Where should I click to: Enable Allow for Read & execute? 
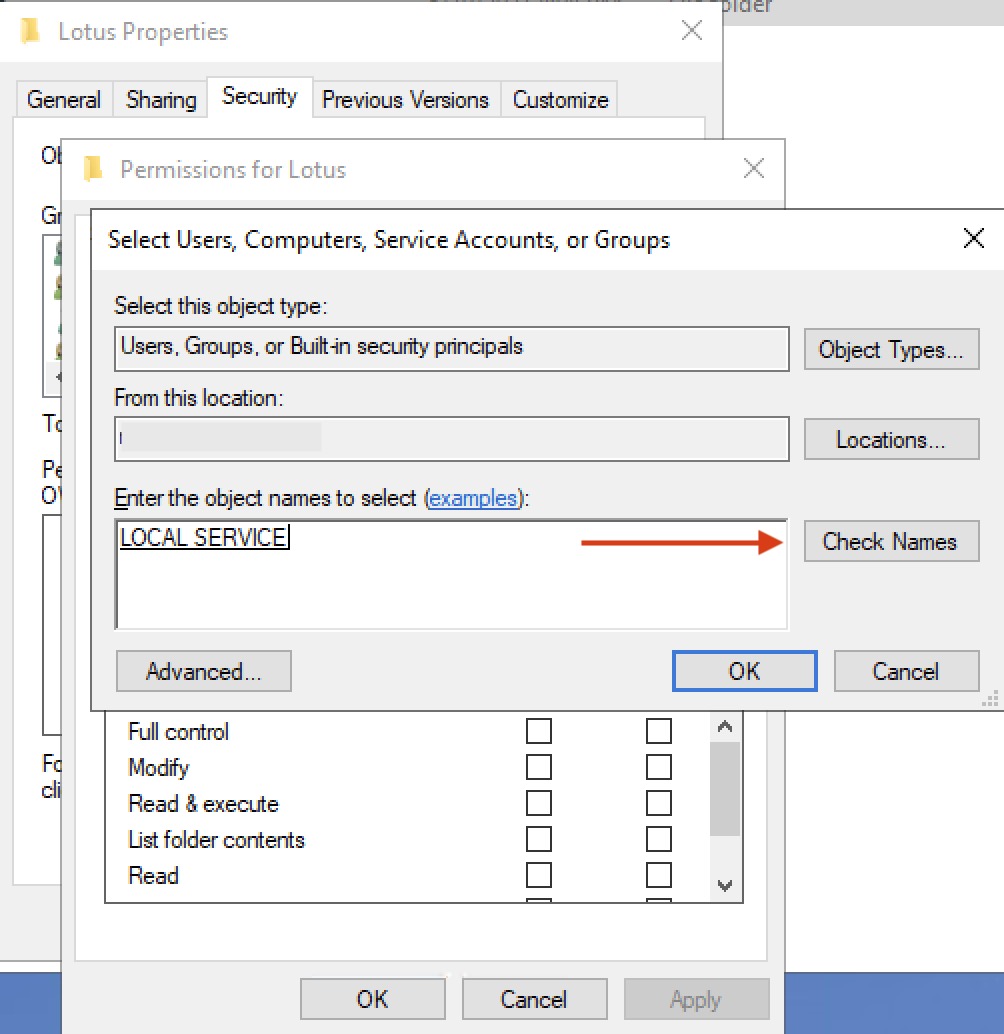539,803
